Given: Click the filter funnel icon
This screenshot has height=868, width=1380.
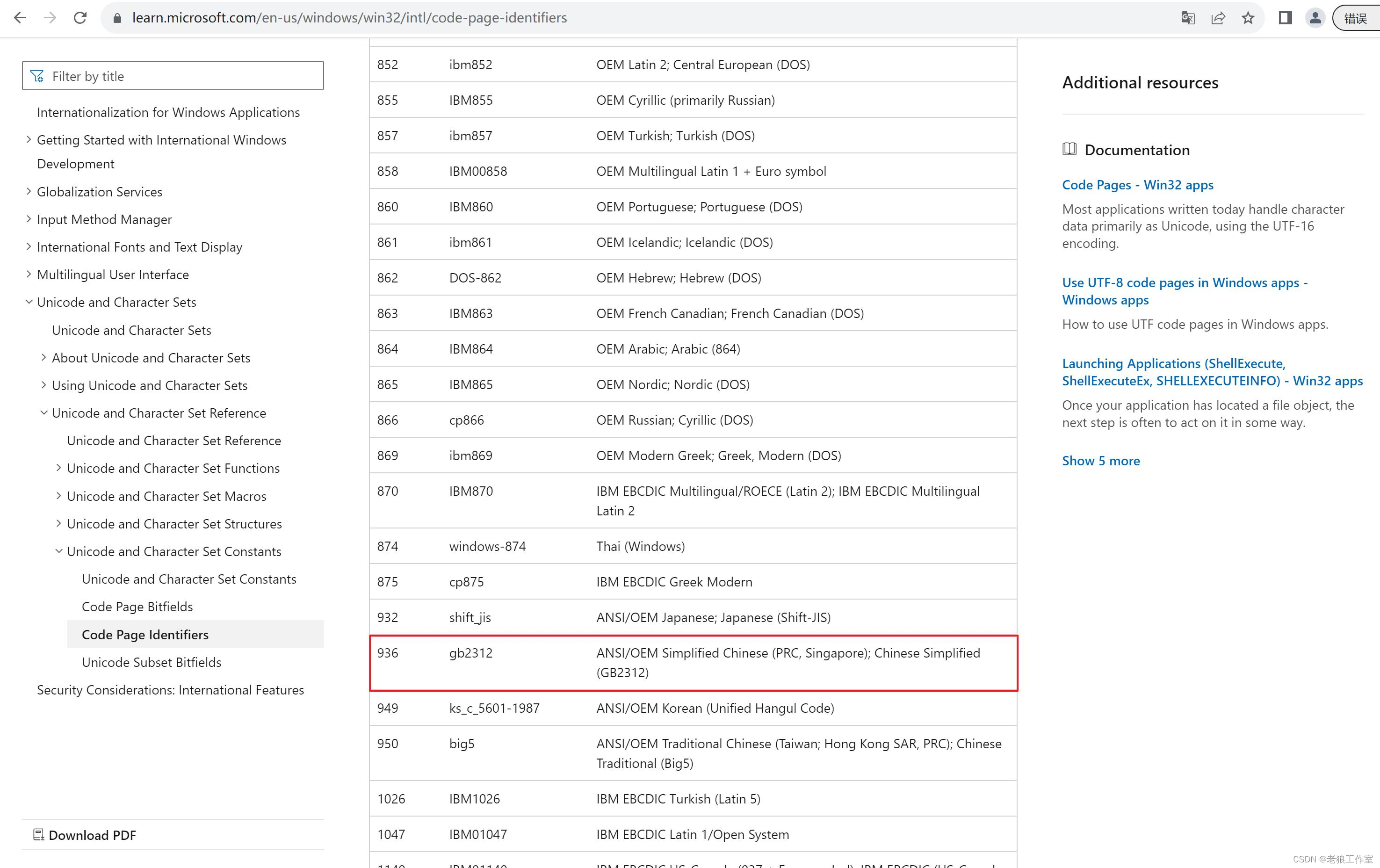Looking at the screenshot, I should click(x=37, y=76).
